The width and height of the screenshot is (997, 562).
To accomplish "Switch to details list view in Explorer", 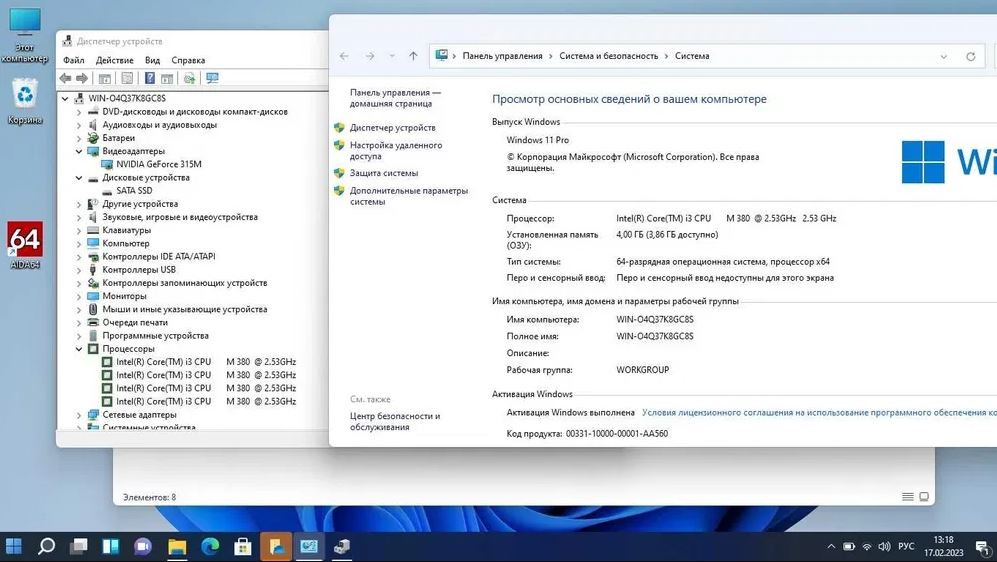I will coord(908,497).
